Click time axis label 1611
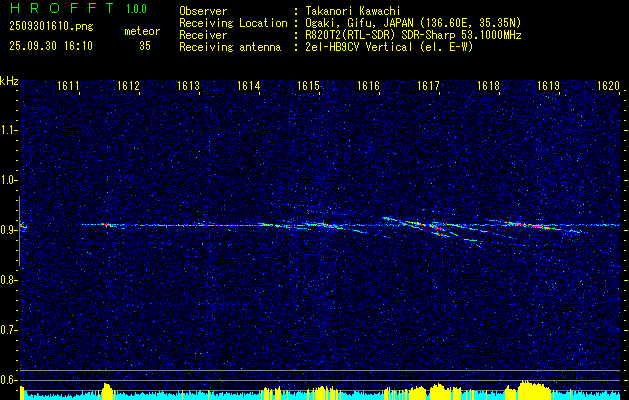This screenshot has width=629, height=400. 68,86
